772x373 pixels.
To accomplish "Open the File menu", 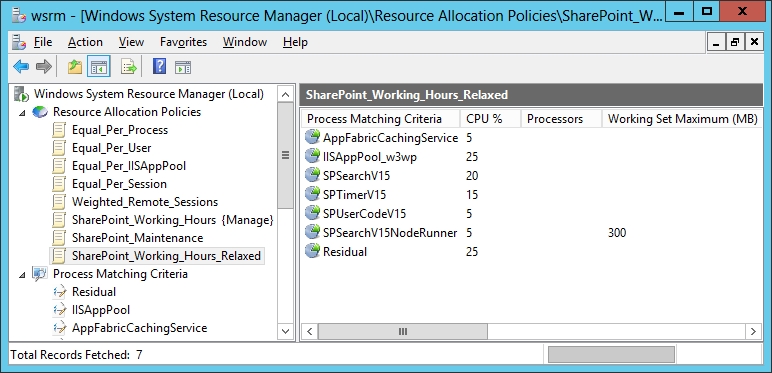I will (43, 42).
